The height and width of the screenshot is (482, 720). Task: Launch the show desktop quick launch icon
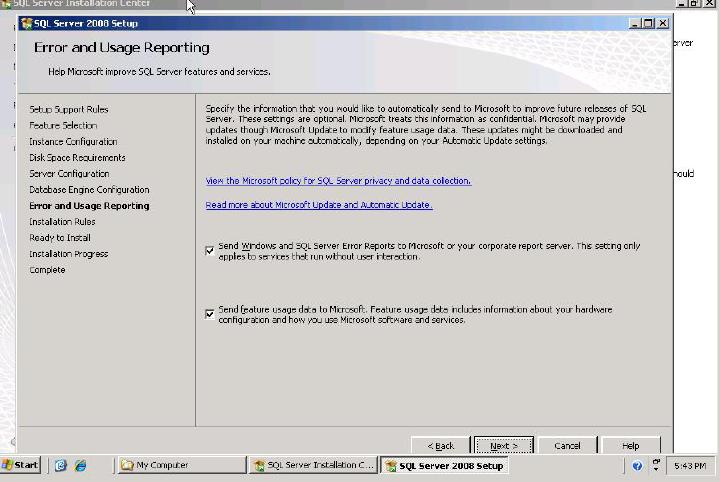pos(61,465)
